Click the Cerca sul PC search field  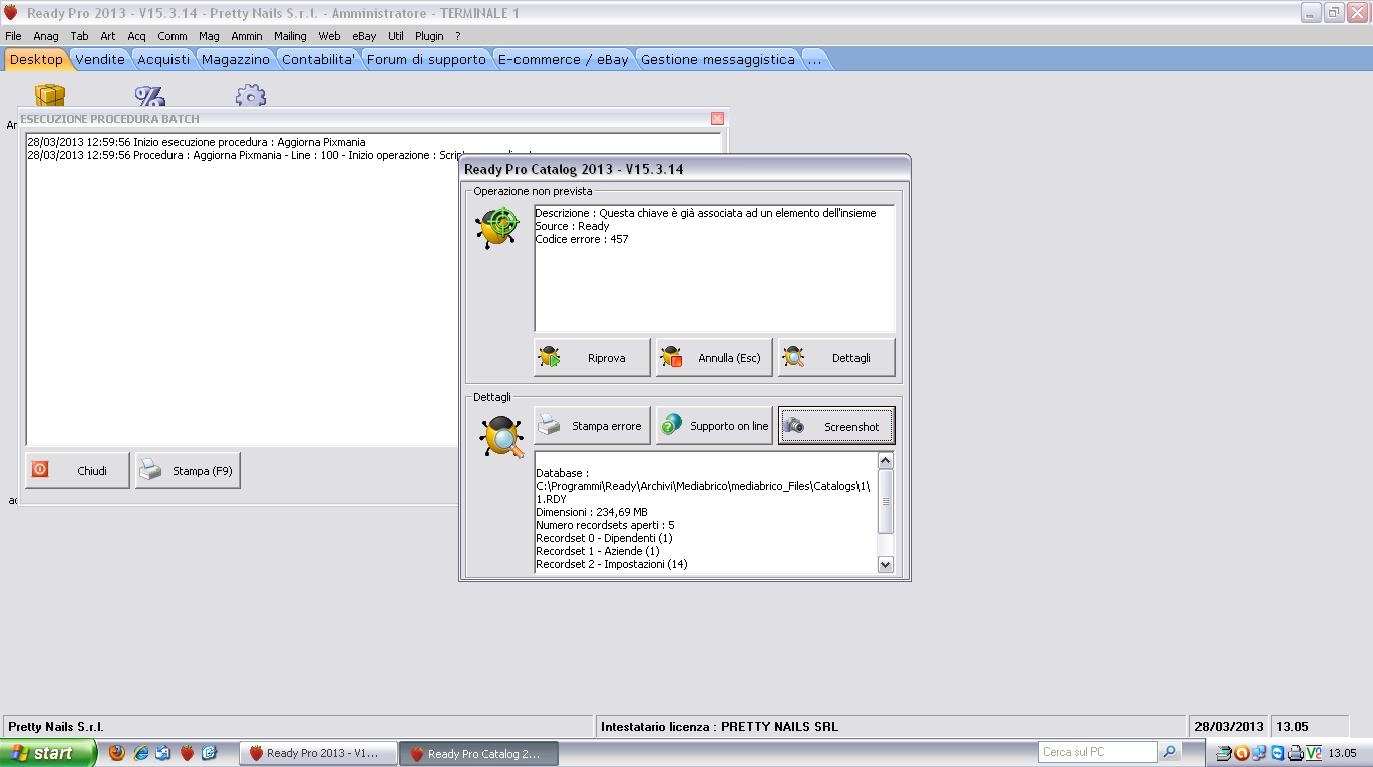tap(1096, 752)
